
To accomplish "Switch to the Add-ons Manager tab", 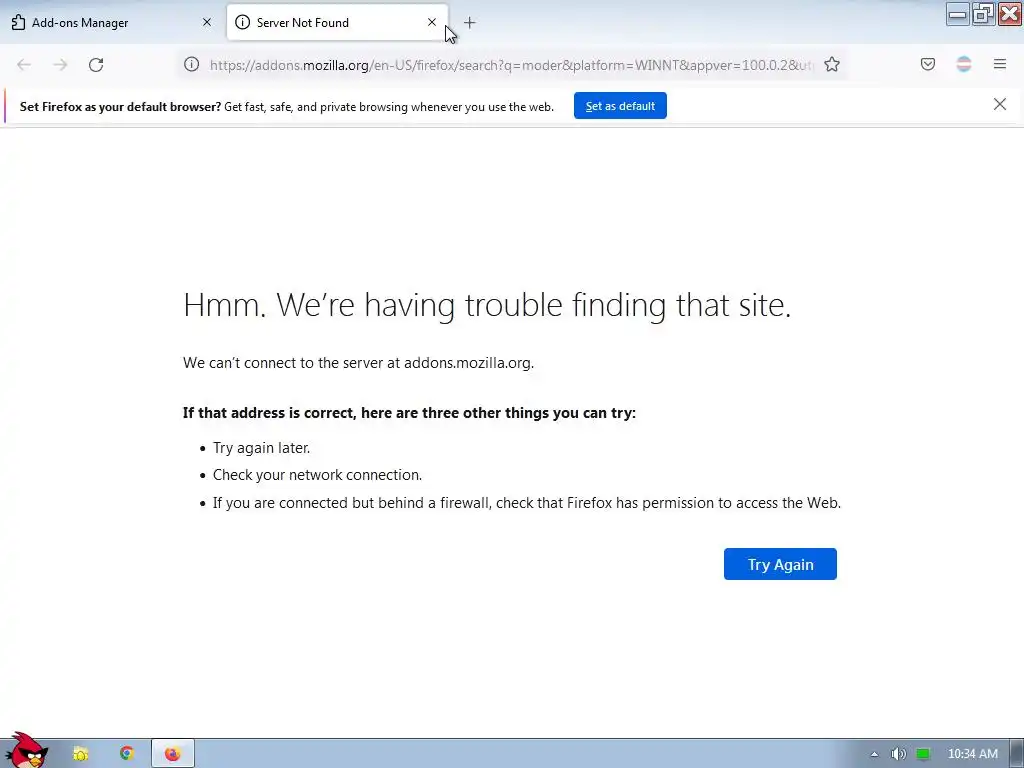I will coord(111,22).
